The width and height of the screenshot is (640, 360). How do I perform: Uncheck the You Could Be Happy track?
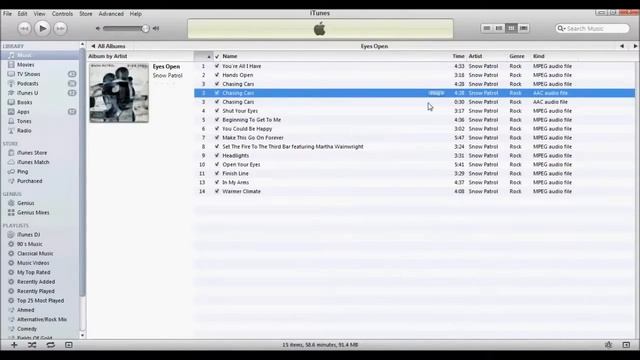[217, 129]
